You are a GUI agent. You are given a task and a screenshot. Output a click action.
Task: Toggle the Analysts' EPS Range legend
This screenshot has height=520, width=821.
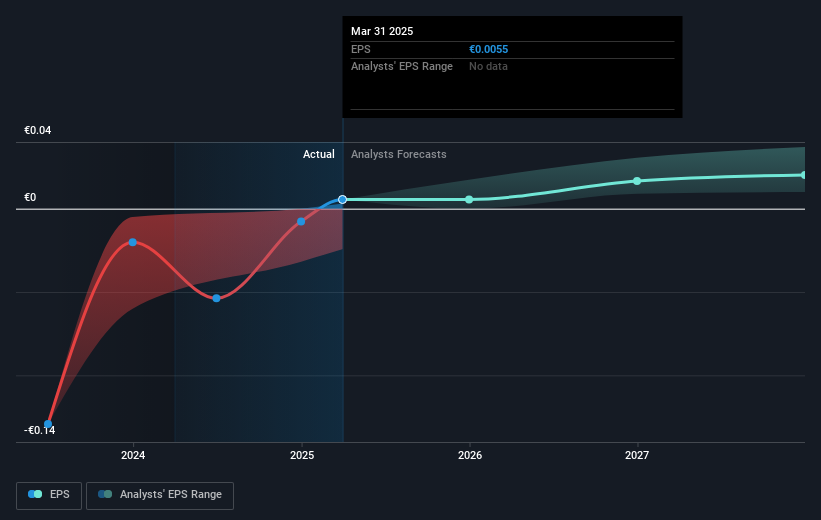(160, 495)
